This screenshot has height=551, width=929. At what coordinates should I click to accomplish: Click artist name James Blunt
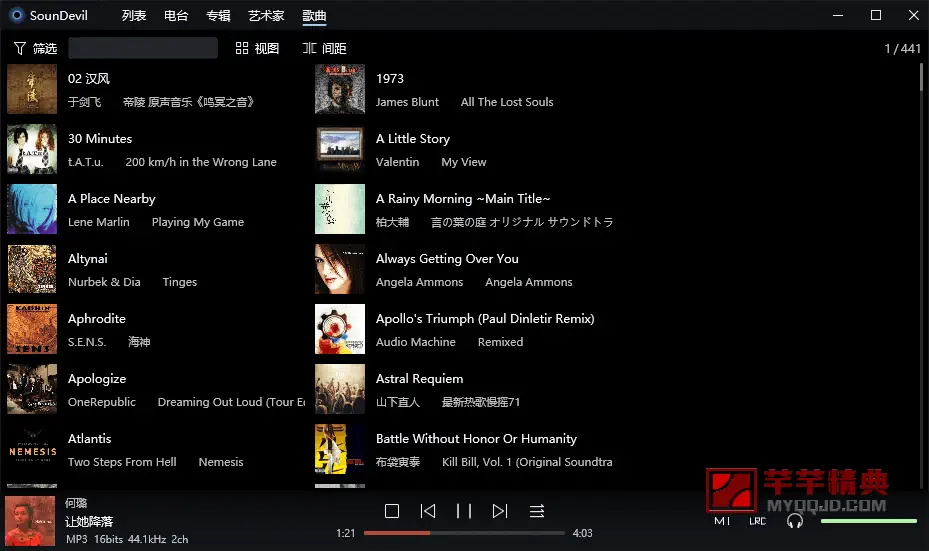click(x=407, y=102)
